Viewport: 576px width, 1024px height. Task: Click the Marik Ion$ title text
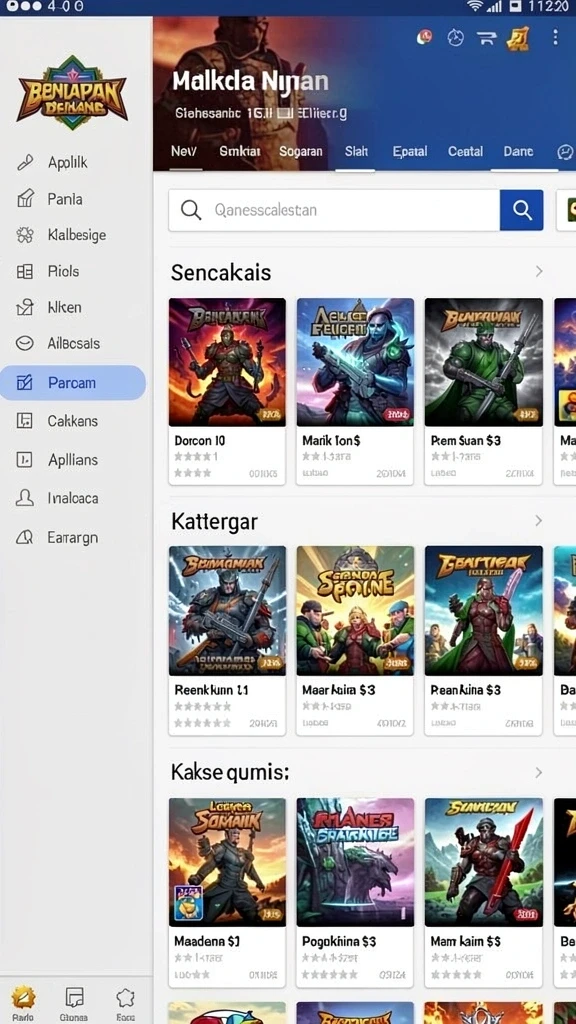[331, 441]
